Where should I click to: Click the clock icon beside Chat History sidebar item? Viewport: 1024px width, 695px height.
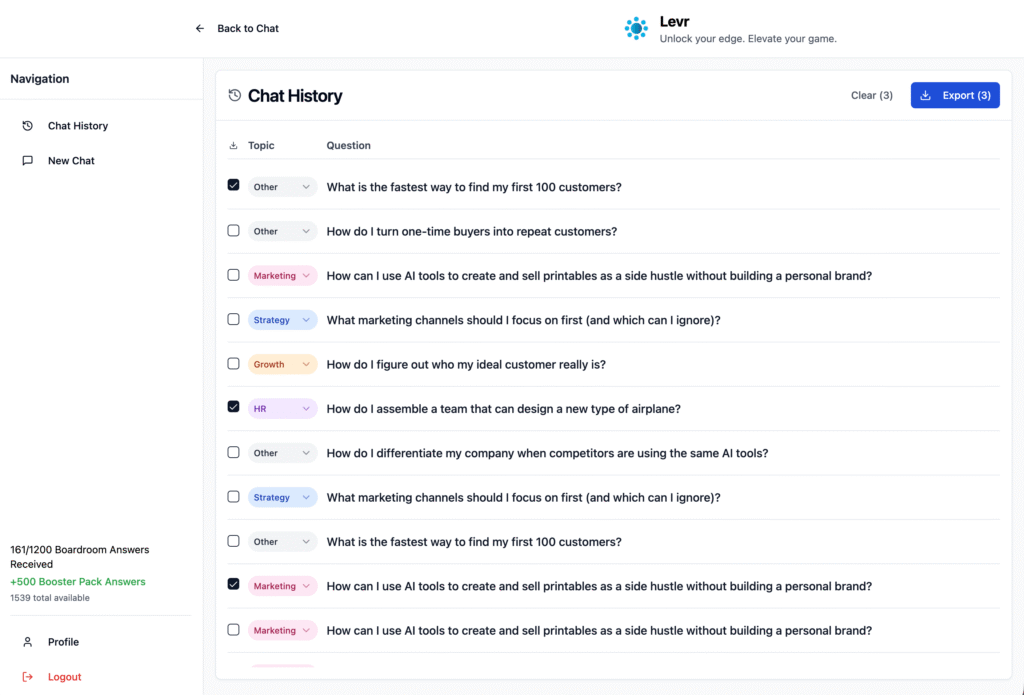click(28, 126)
